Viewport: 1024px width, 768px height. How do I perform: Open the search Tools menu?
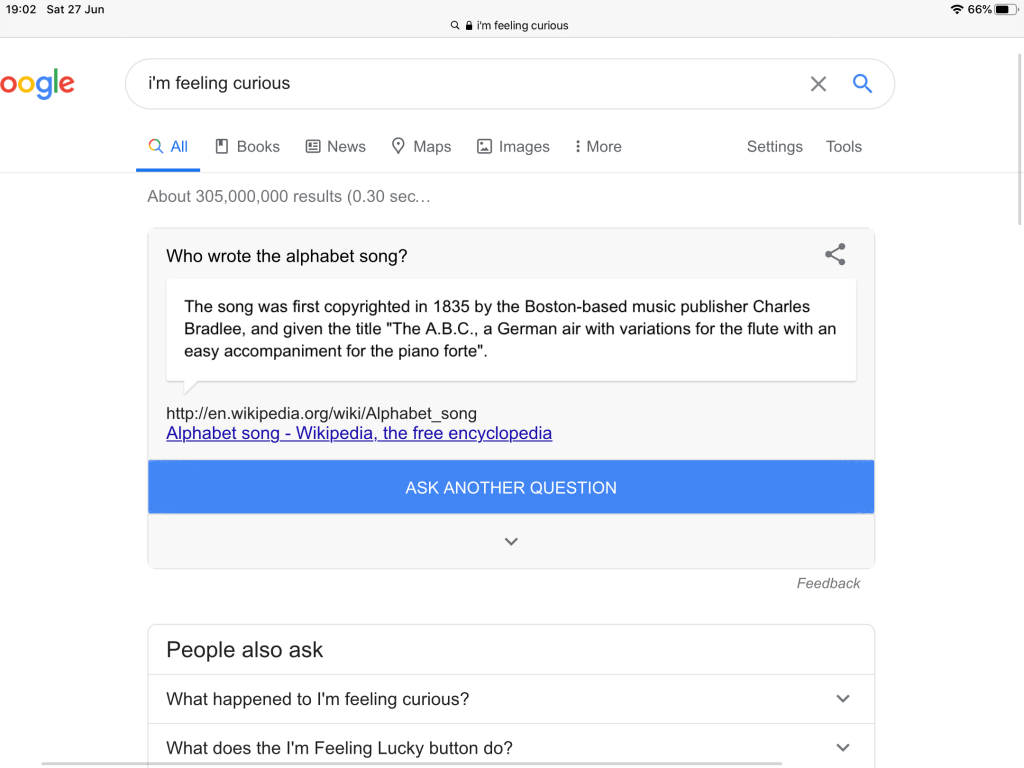click(843, 146)
